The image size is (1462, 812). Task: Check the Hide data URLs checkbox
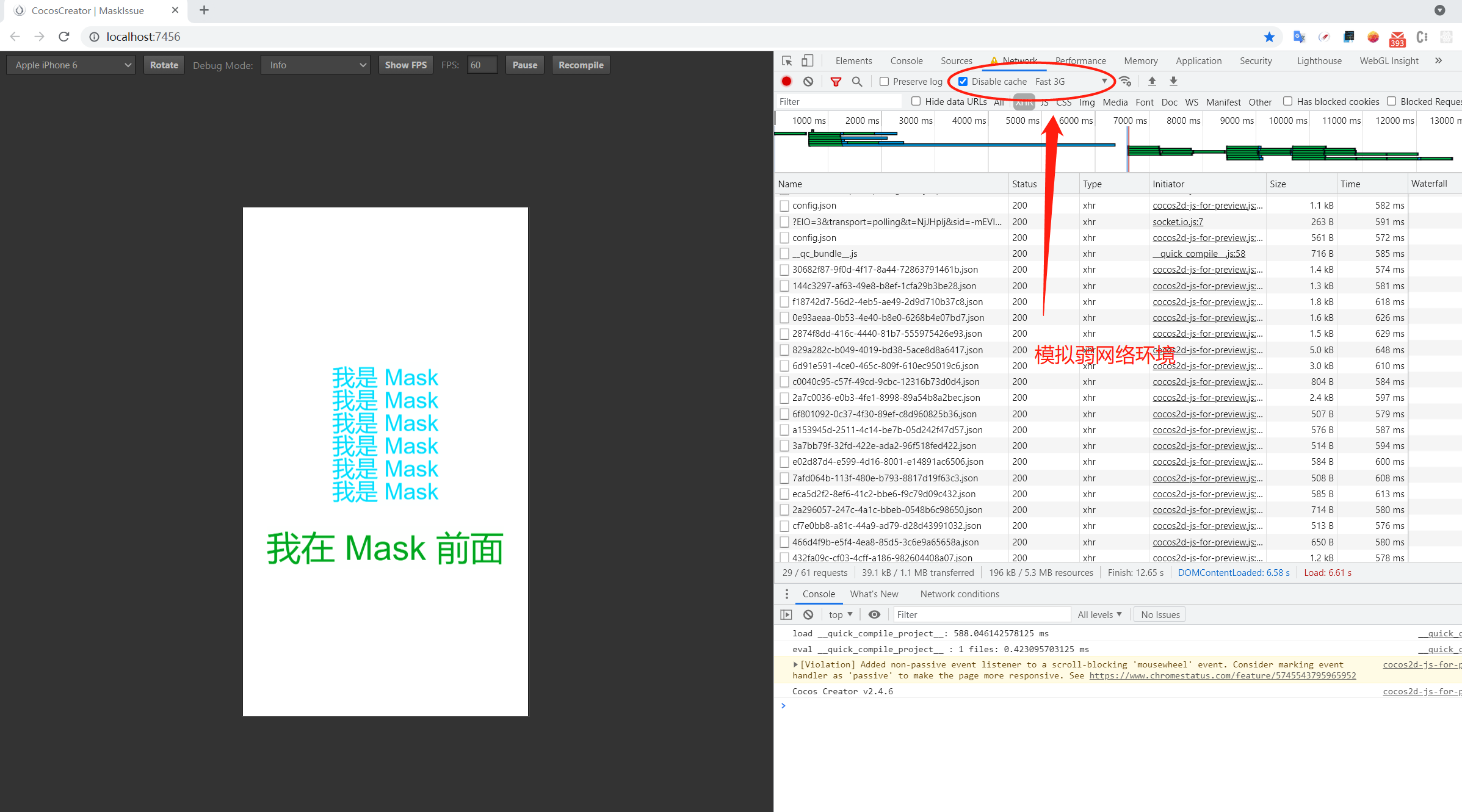pyautogui.click(x=916, y=101)
